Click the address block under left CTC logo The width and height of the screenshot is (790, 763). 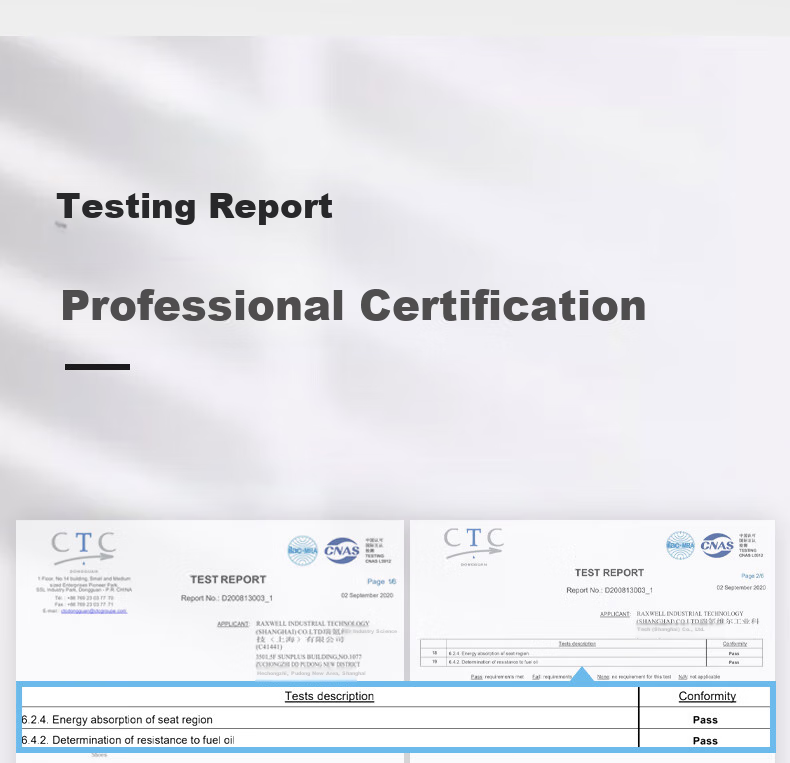pos(84,595)
